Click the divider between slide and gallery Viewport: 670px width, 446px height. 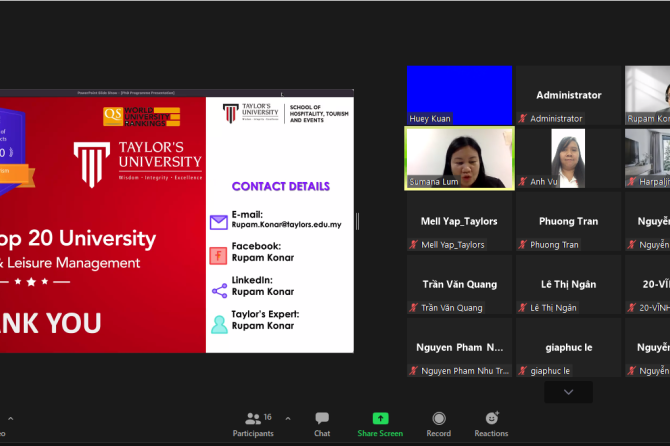point(357,222)
